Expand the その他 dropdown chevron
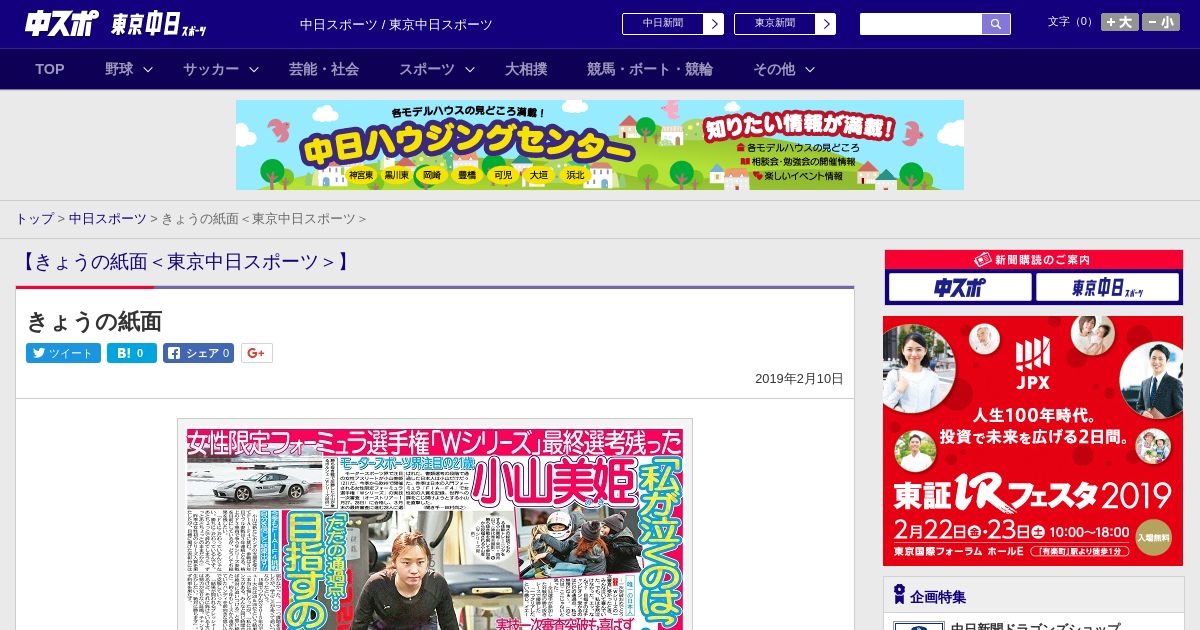 coord(810,69)
